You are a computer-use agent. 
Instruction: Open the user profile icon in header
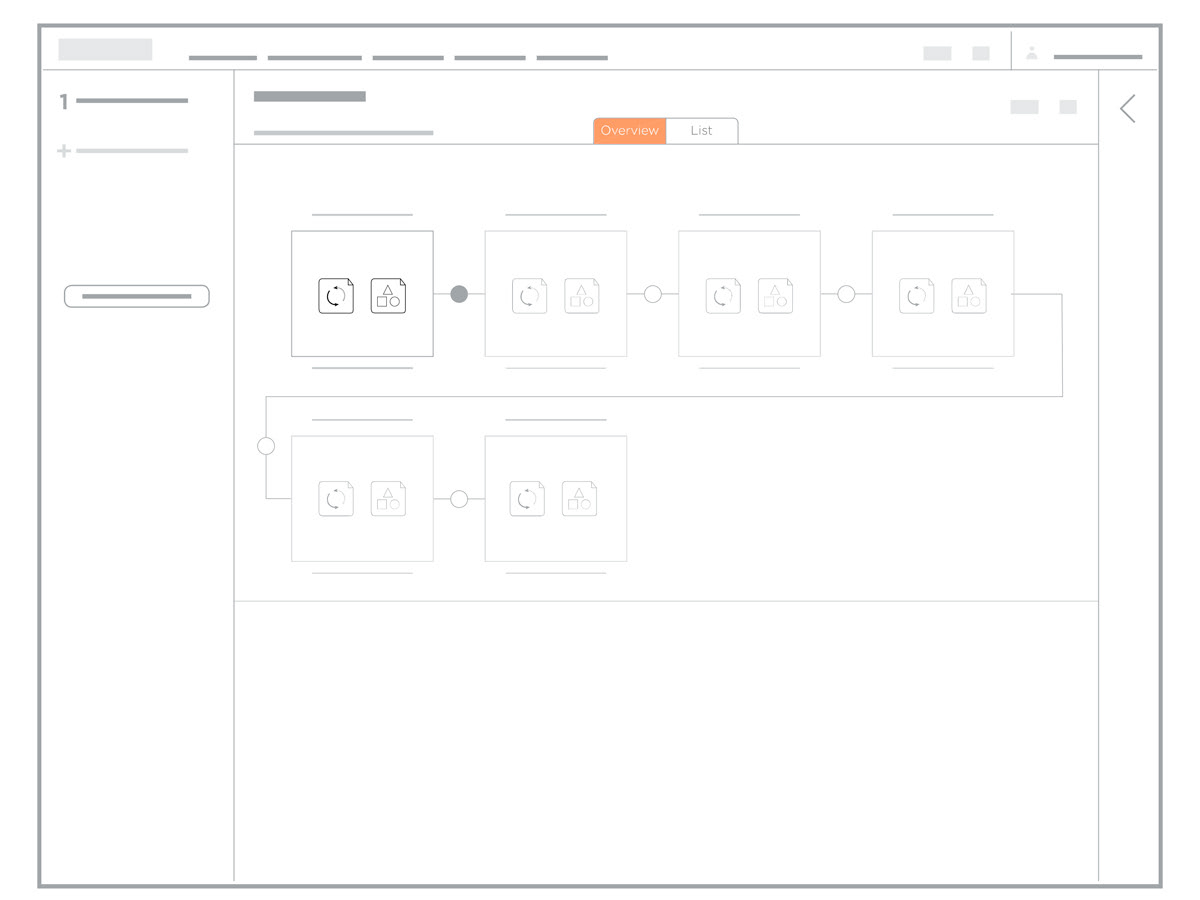tap(1032, 53)
